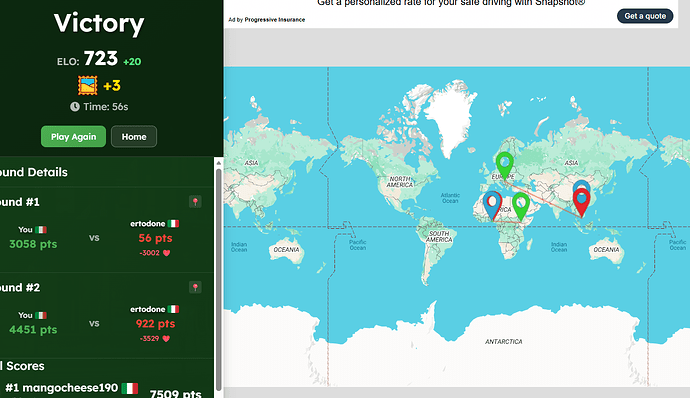Viewport: 690px width, 398px height.
Task: Click Italy flag beside ertodone in Round #1
Action: click(x=173, y=224)
